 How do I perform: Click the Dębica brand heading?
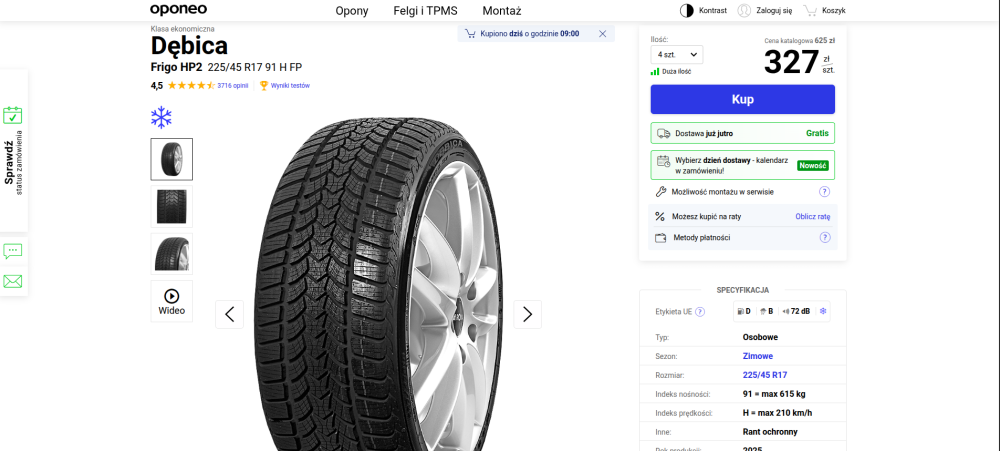[189, 46]
